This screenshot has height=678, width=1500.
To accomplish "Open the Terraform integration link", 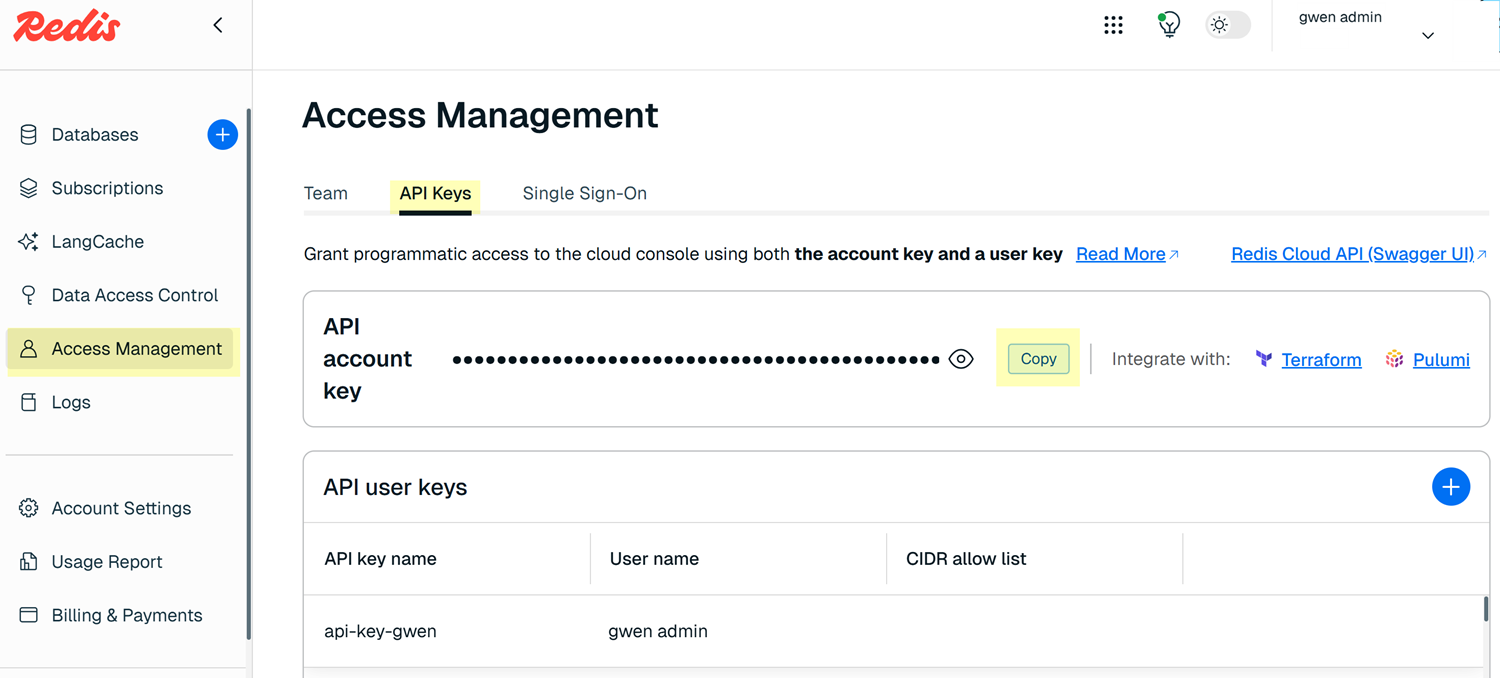I will pos(1320,360).
